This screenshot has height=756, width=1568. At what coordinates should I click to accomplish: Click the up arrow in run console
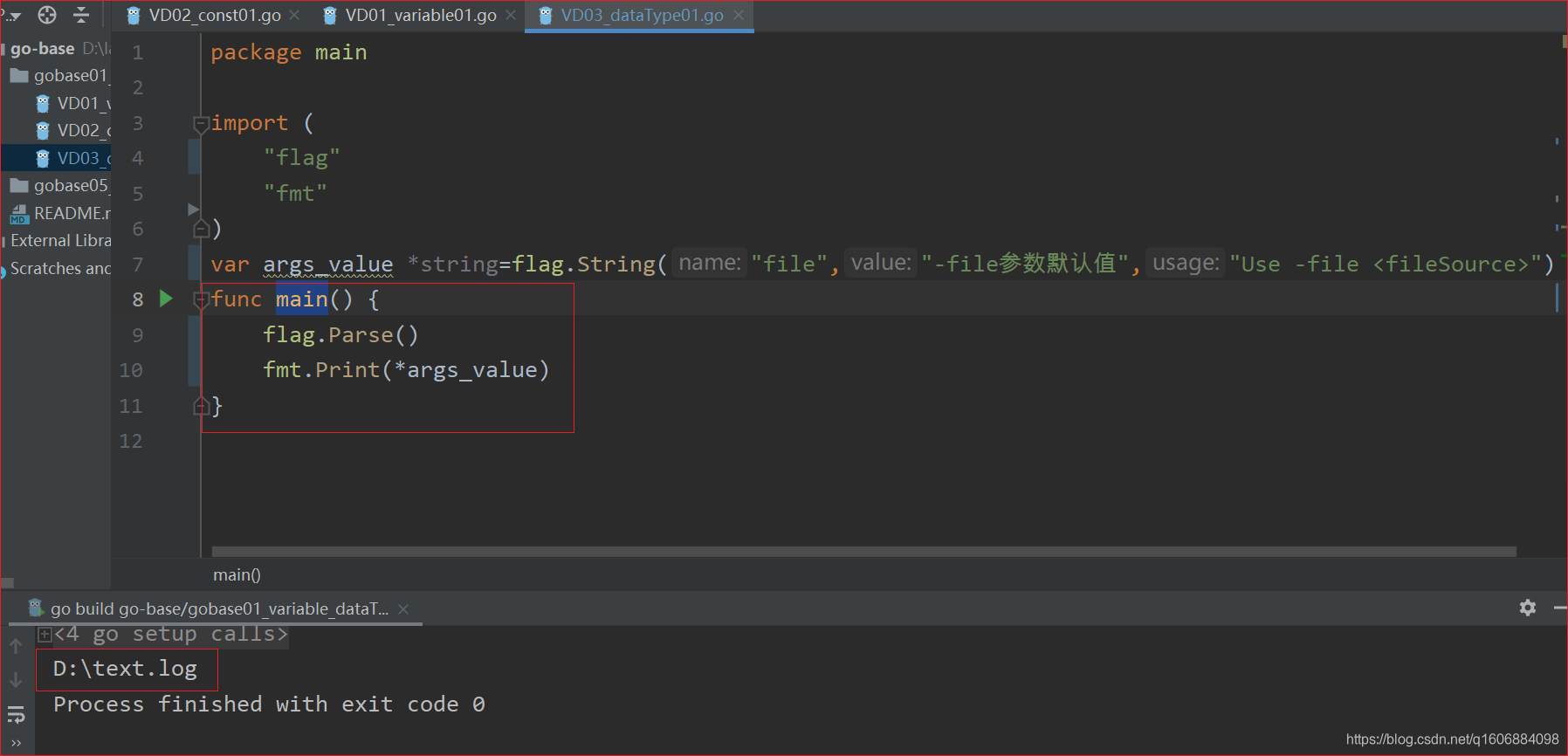tap(16, 647)
